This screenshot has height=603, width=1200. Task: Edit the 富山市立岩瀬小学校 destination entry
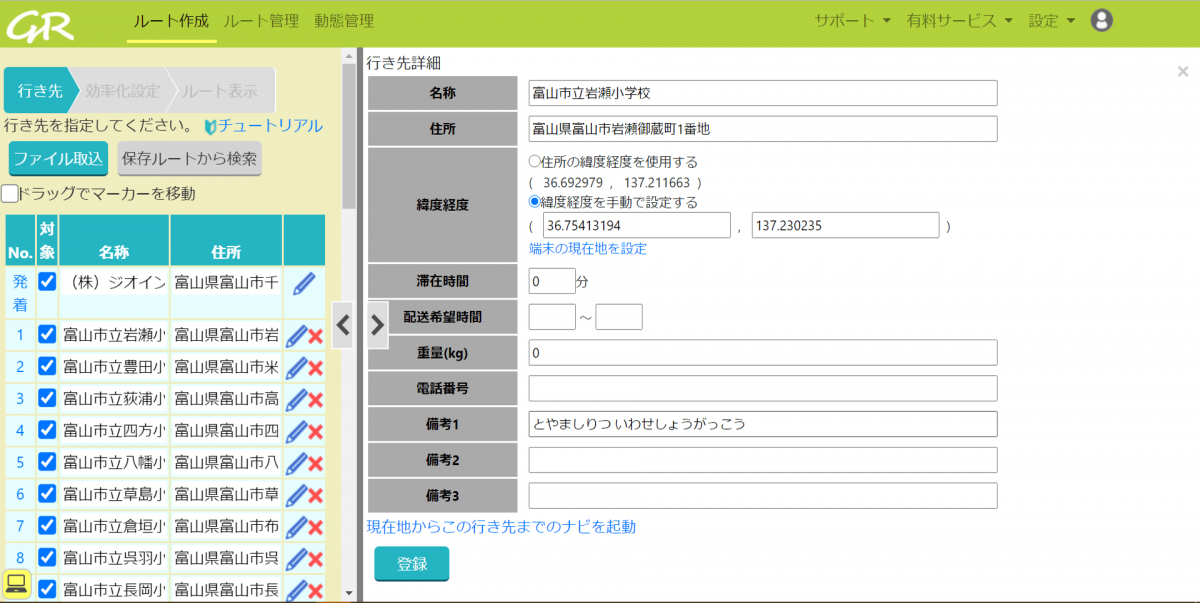point(295,336)
